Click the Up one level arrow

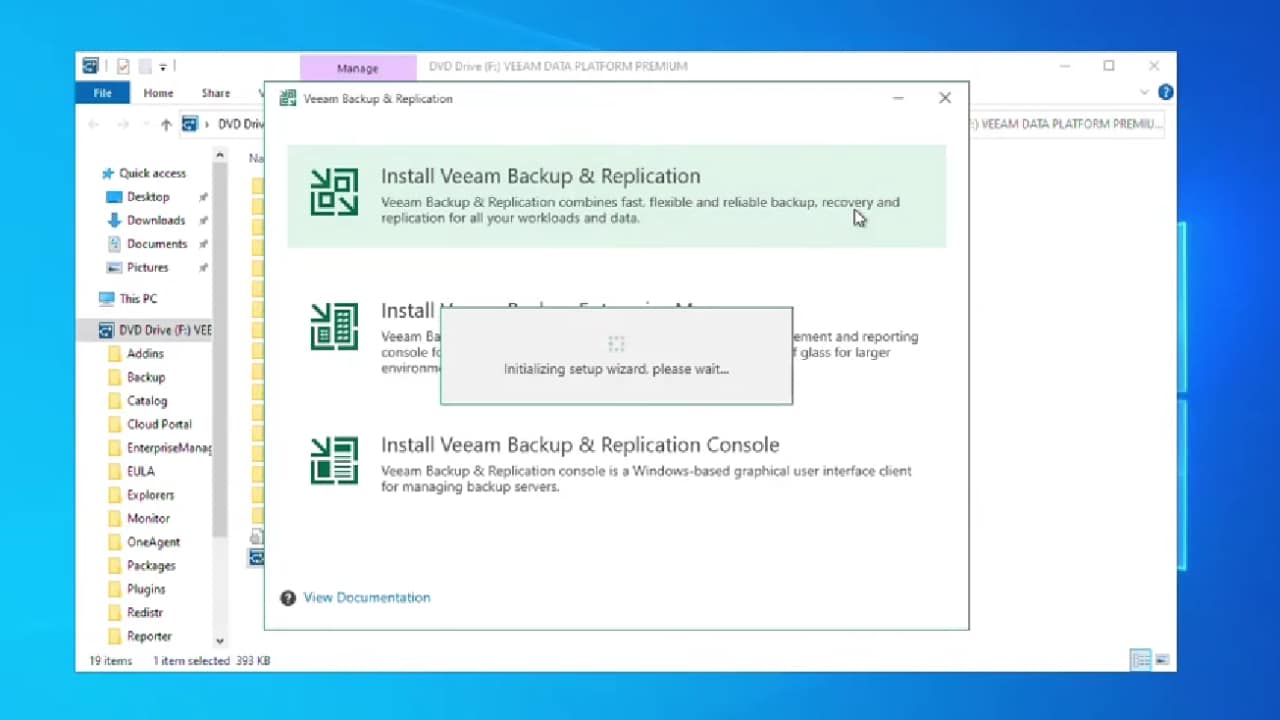point(166,124)
